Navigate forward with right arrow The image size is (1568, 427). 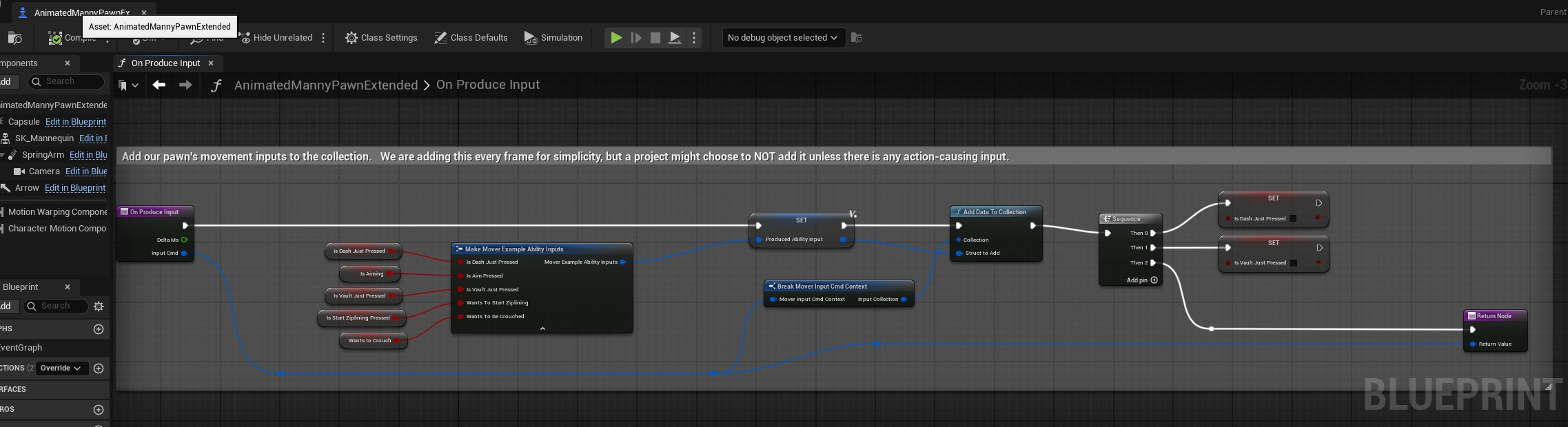185,85
